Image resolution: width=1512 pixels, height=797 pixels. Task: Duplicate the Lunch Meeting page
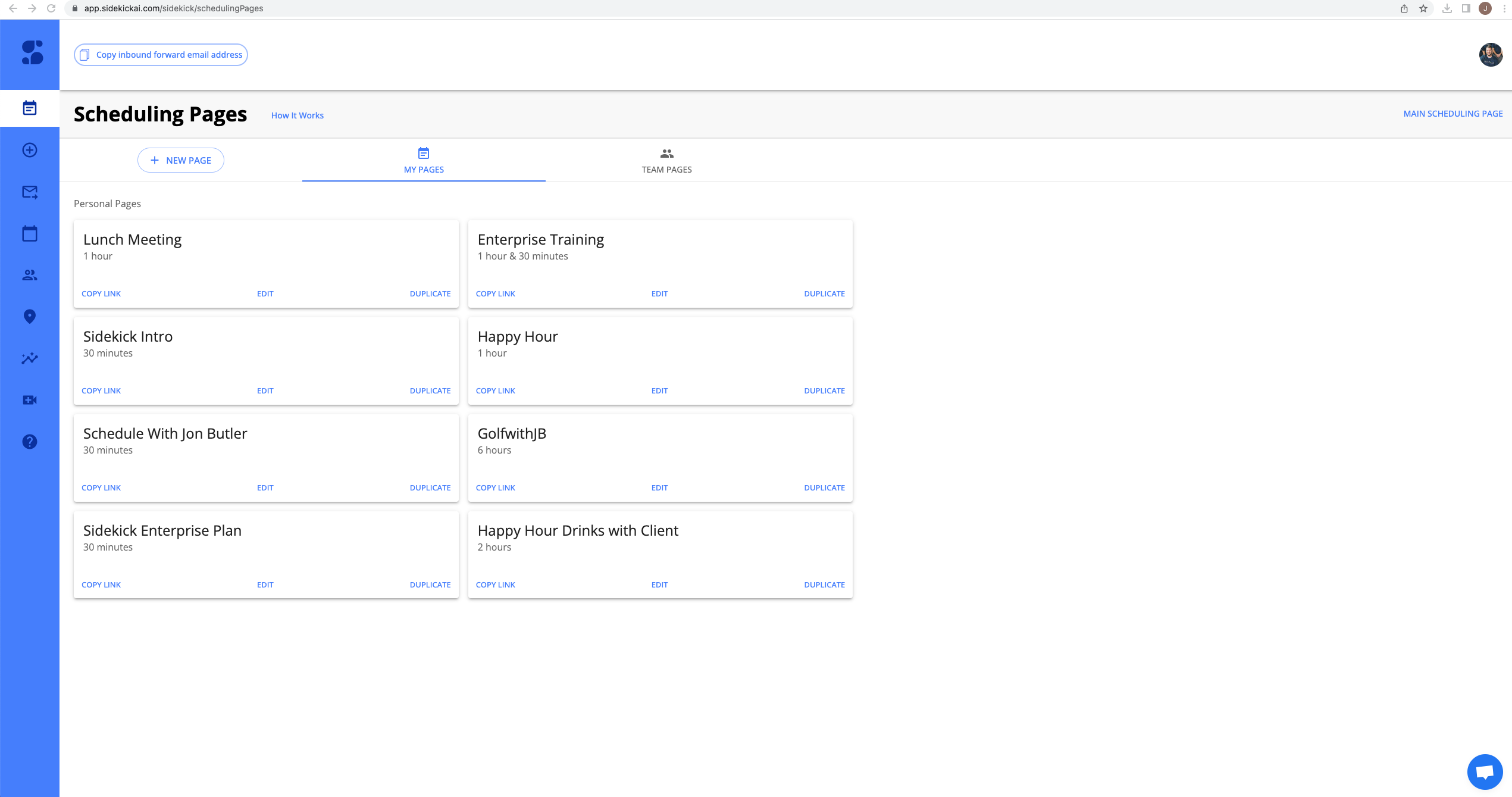[430, 294]
